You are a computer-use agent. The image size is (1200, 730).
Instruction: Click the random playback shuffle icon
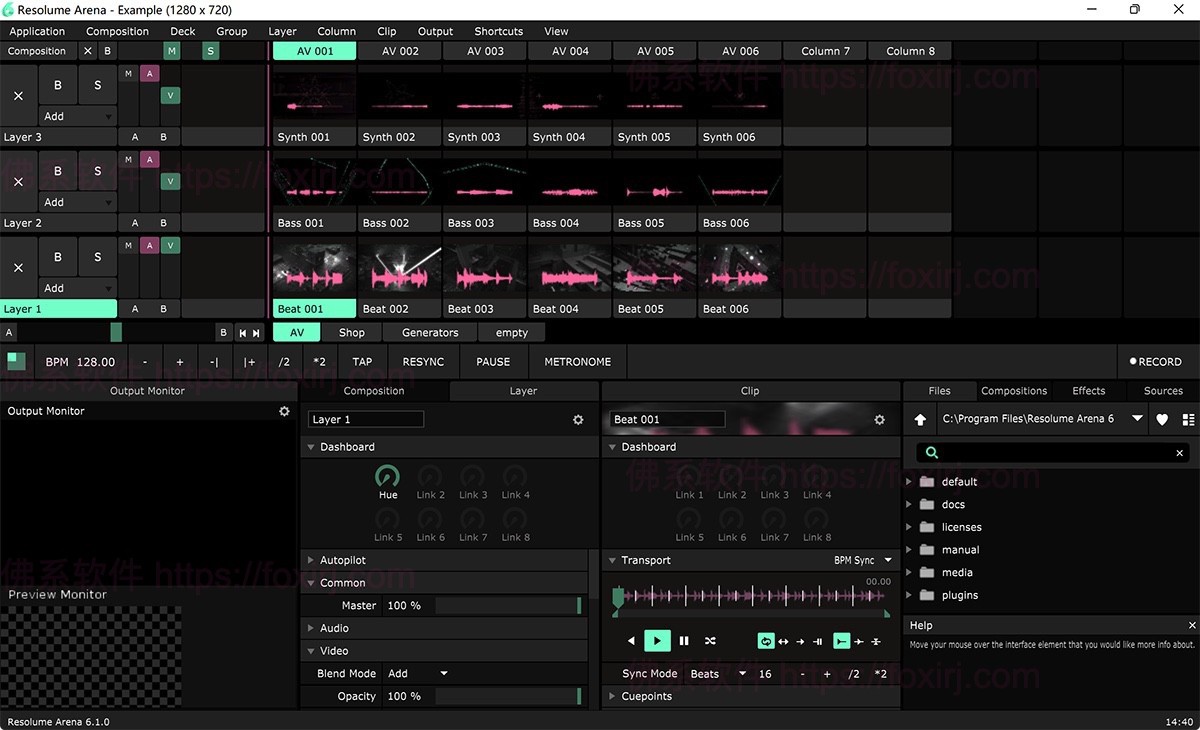710,641
